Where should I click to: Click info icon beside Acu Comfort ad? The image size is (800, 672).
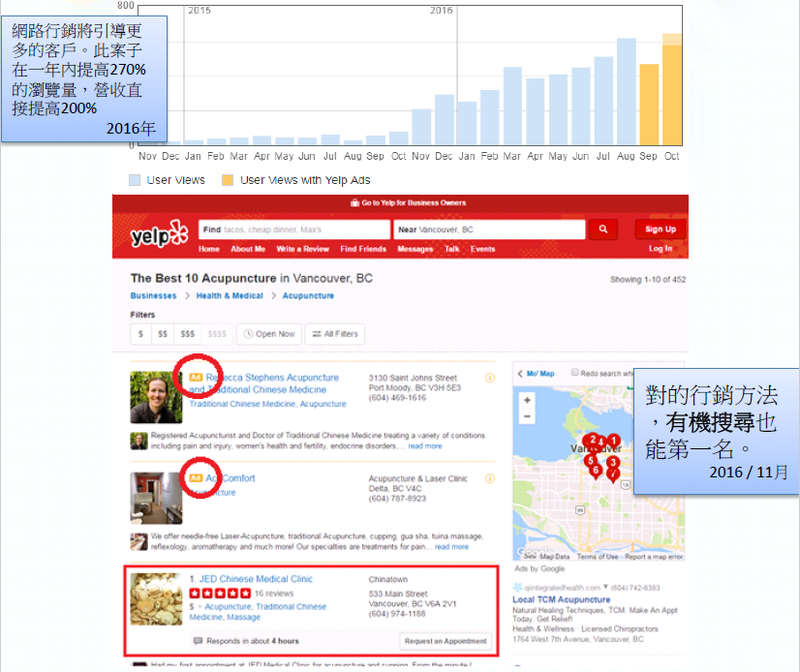click(490, 479)
